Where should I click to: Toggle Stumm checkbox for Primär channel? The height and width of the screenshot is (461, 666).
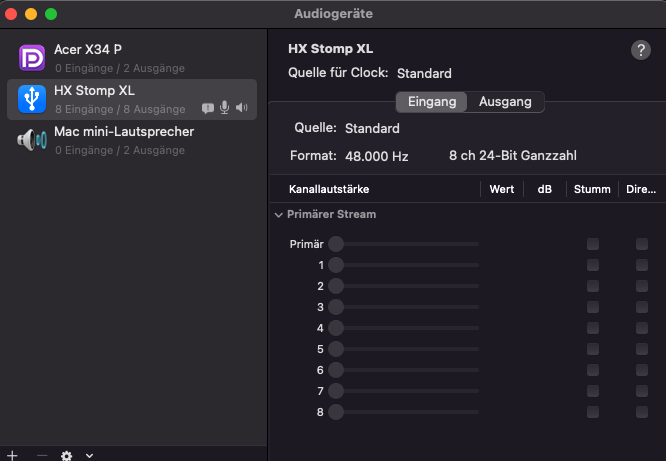pos(593,244)
